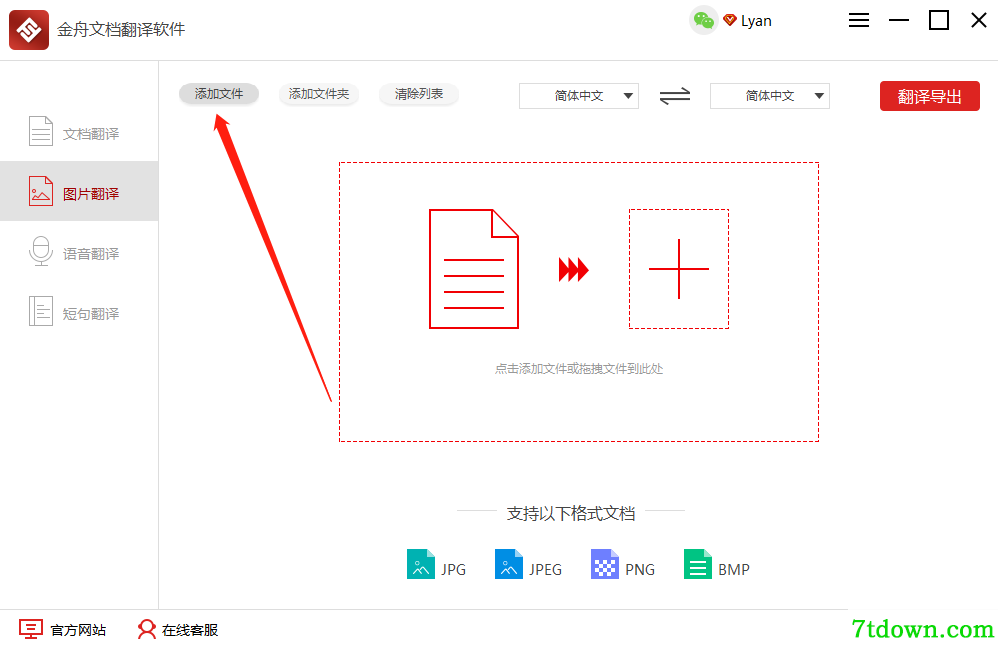Click the 语音翻译 microphone icon in sidebar
The image size is (998, 648).
click(41, 251)
